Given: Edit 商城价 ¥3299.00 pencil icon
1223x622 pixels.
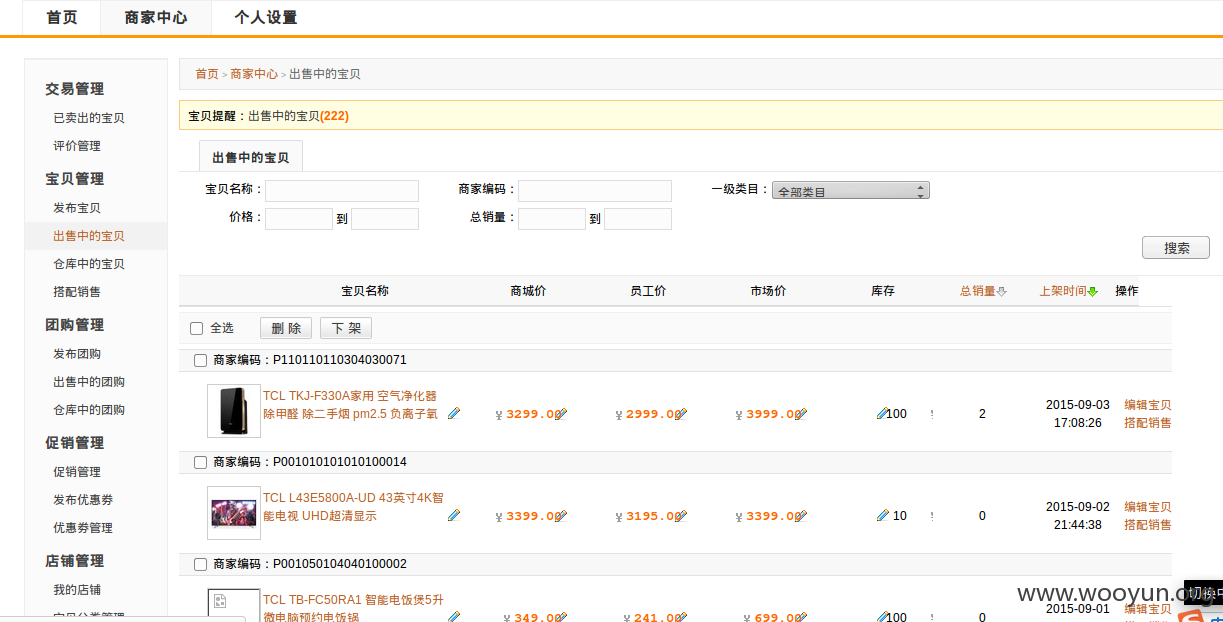Looking at the screenshot, I should (x=561, y=413).
